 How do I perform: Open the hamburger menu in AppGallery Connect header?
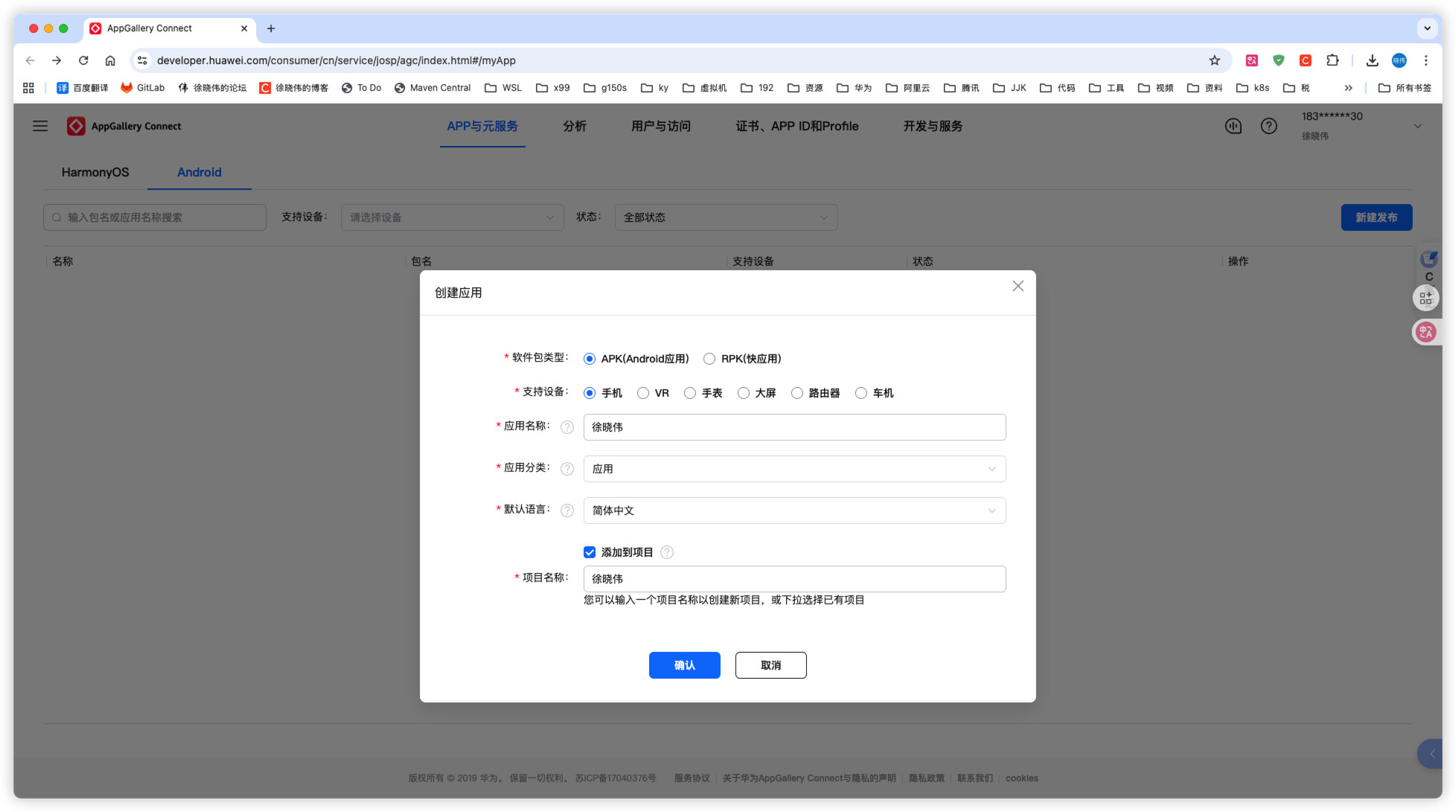point(40,127)
